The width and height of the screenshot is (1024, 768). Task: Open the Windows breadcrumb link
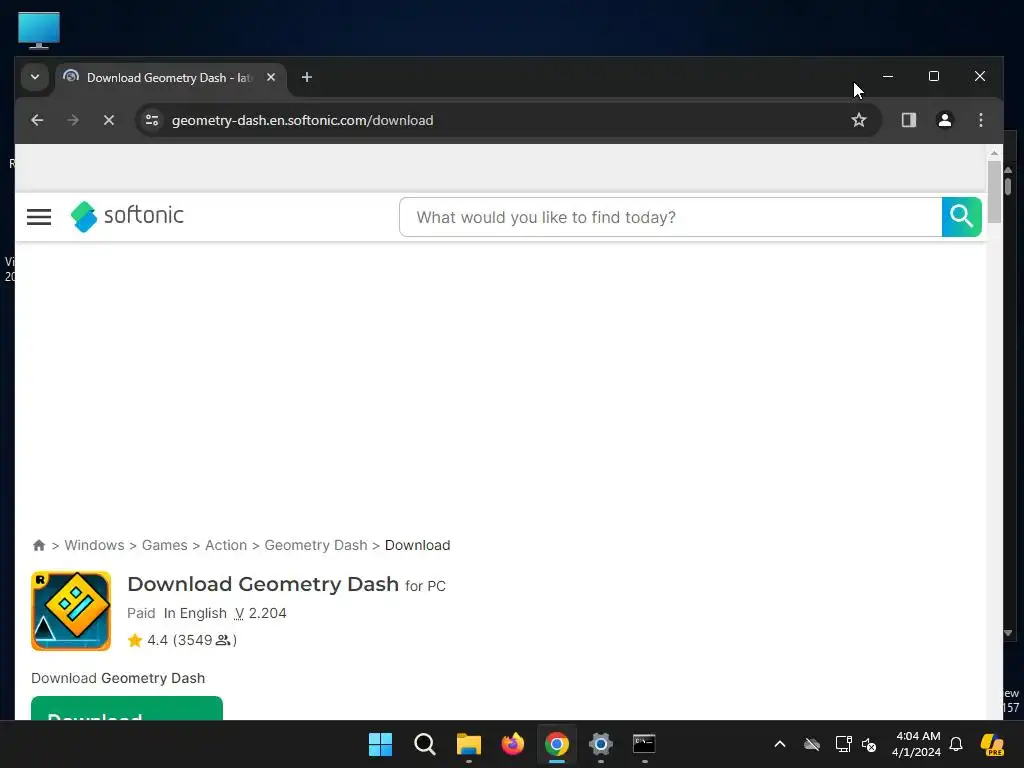point(94,545)
